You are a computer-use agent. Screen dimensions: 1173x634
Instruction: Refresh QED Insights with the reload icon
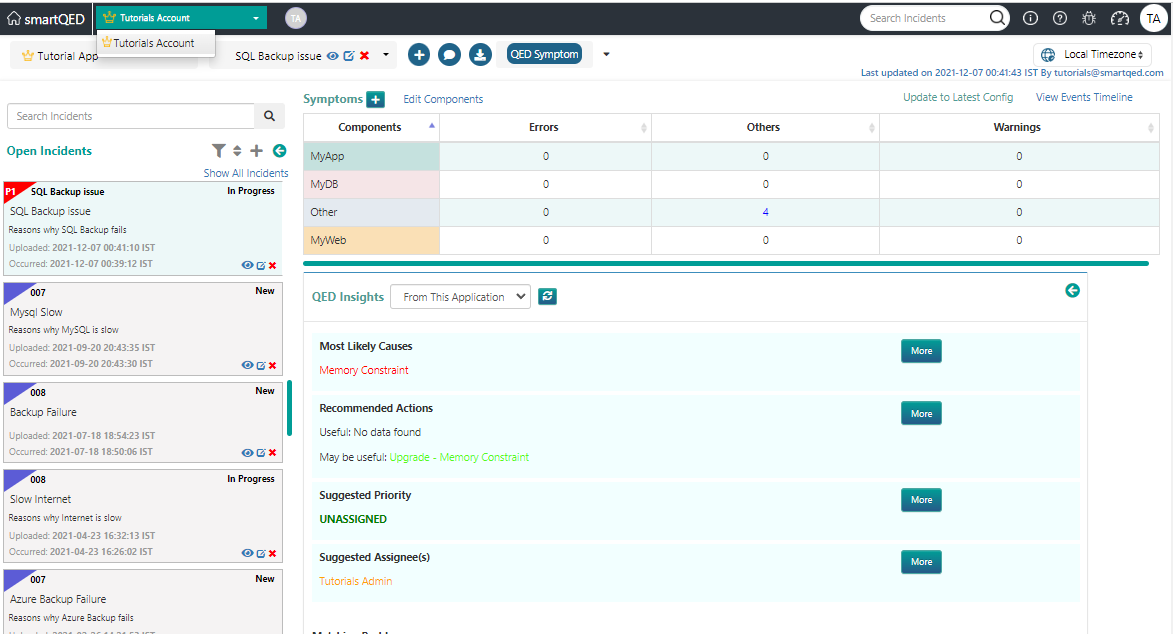(x=547, y=296)
